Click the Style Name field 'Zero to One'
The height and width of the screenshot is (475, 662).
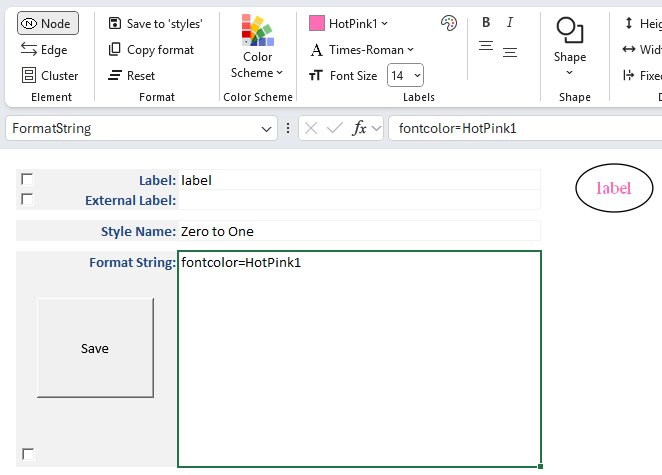[x=358, y=231]
